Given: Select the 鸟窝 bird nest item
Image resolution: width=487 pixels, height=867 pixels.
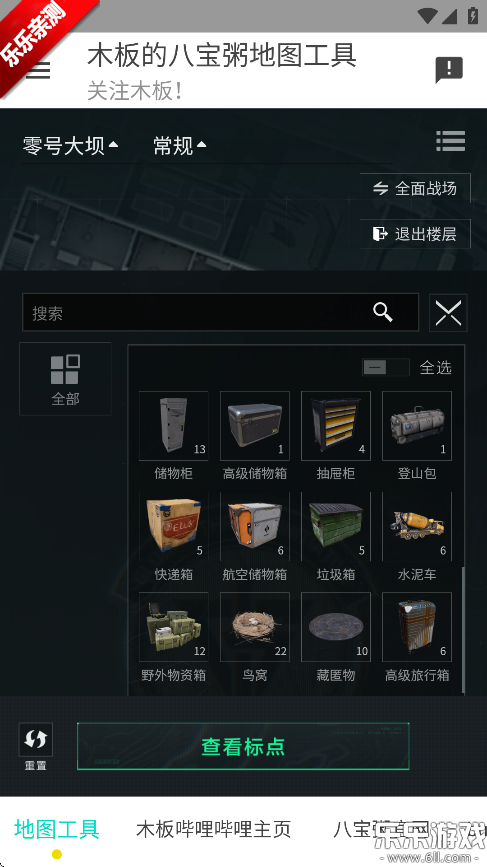Looking at the screenshot, I should tap(255, 638).
